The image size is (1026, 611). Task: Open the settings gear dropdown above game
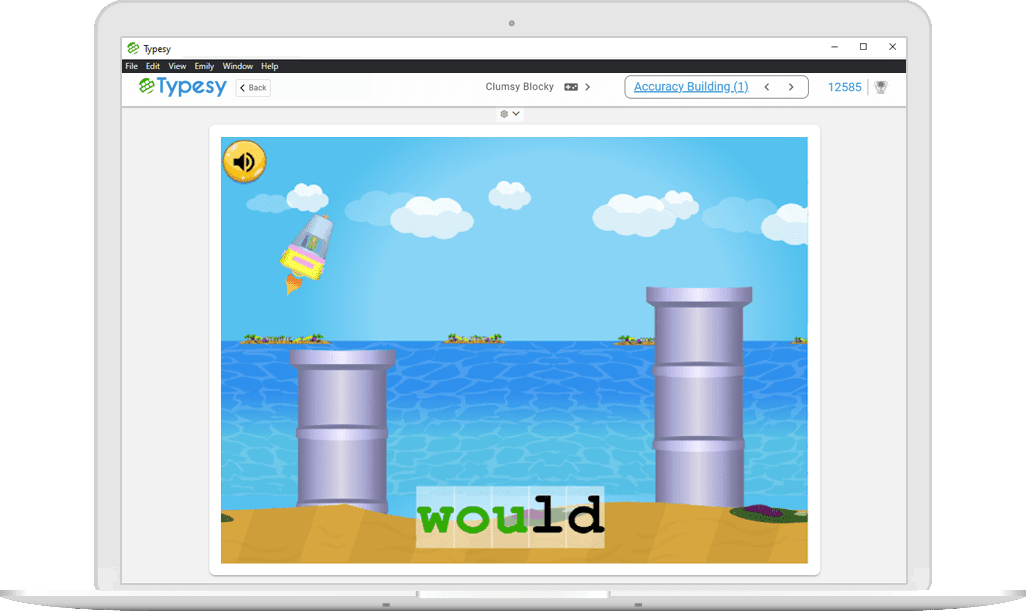510,114
